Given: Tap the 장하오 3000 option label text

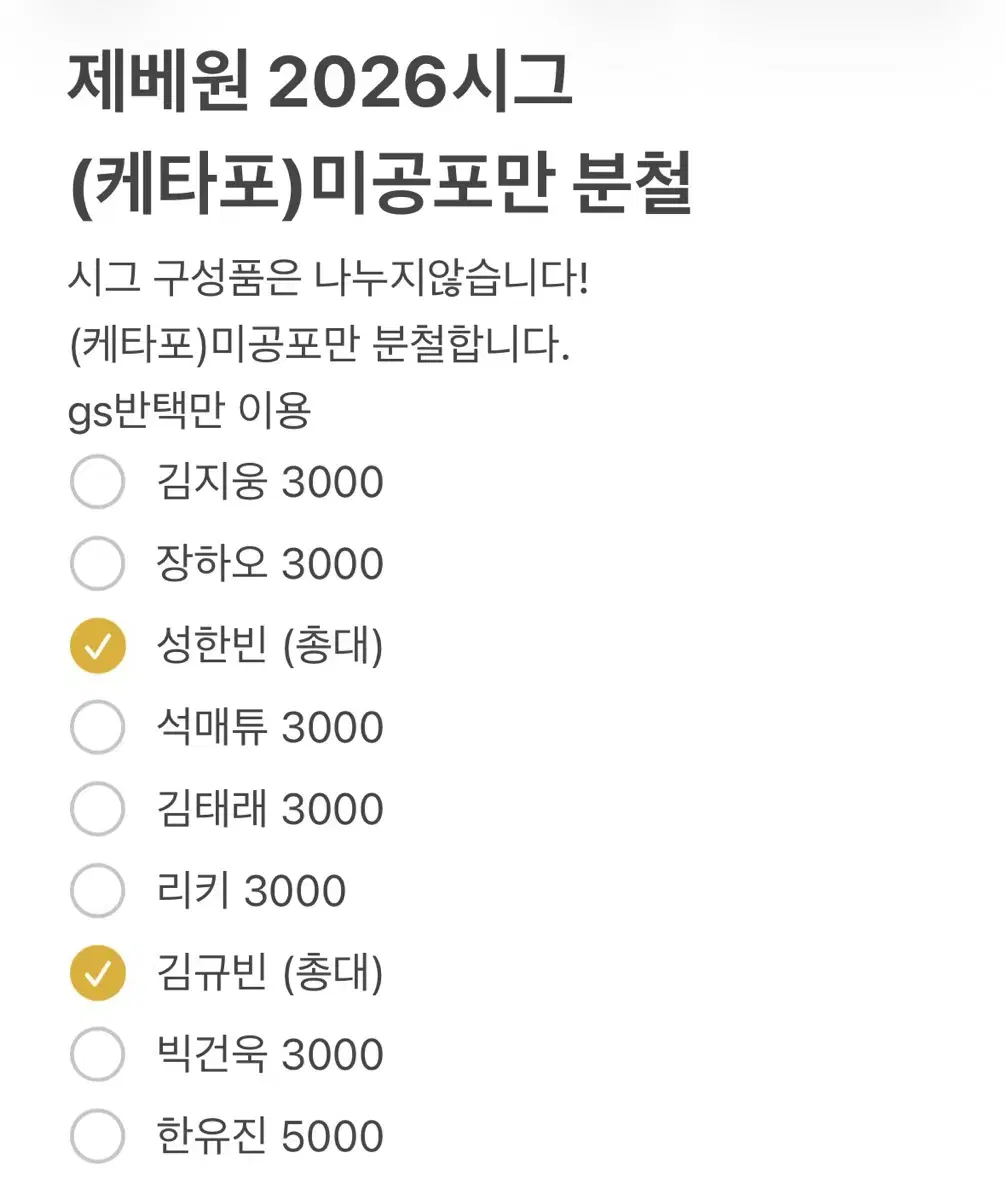Looking at the screenshot, I should click(x=270, y=564).
